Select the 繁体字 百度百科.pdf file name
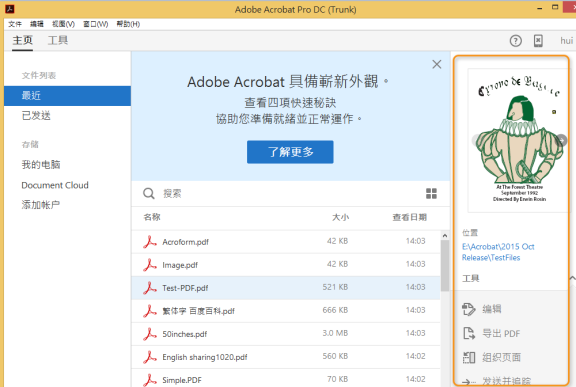Screen dimensions: 576x387 (198, 311)
